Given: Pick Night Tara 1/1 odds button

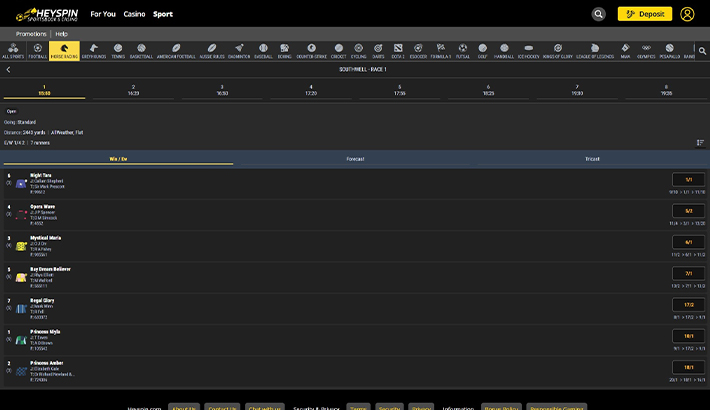Looking at the screenshot, I should tap(688, 180).
